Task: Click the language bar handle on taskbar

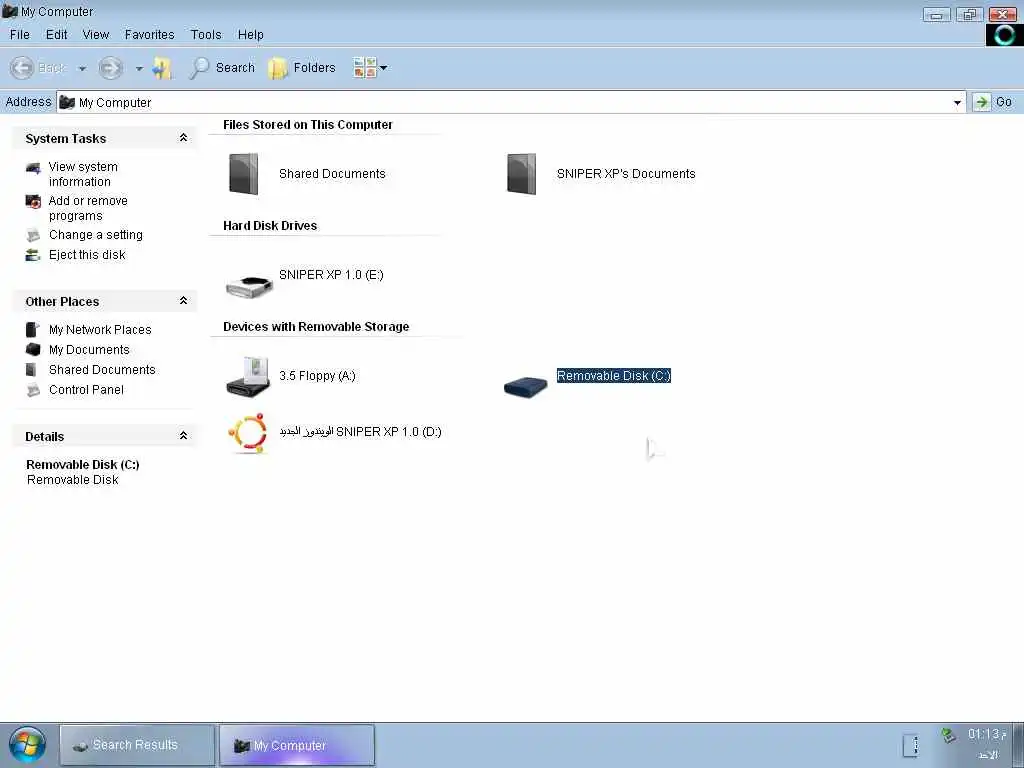Action: click(x=910, y=745)
